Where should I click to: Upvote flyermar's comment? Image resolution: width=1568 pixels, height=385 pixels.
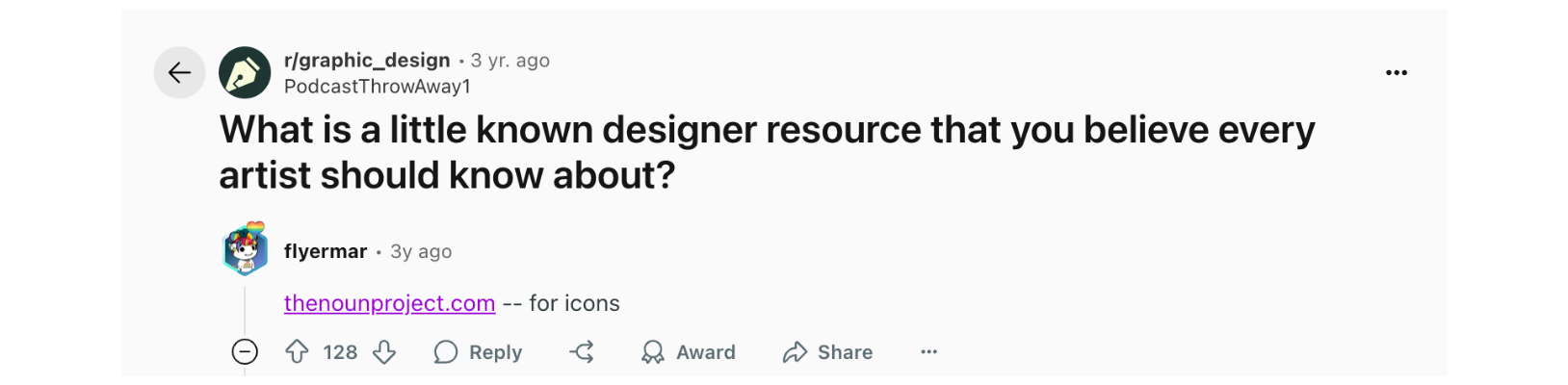click(x=297, y=352)
